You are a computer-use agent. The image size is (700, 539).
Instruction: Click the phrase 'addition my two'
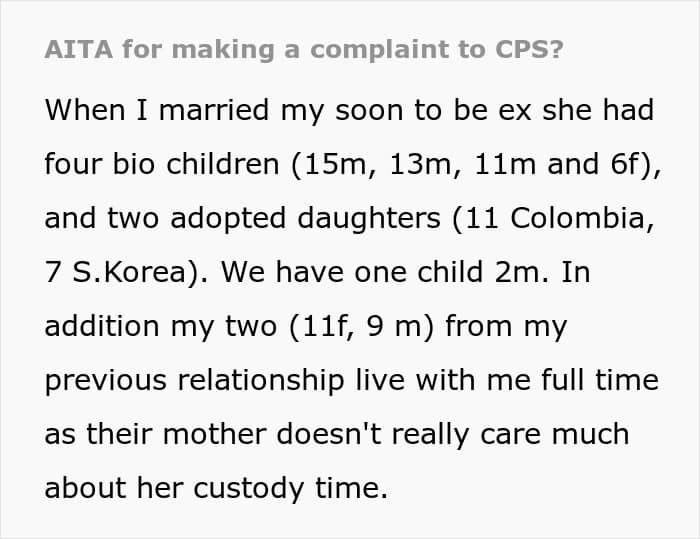tap(161, 327)
